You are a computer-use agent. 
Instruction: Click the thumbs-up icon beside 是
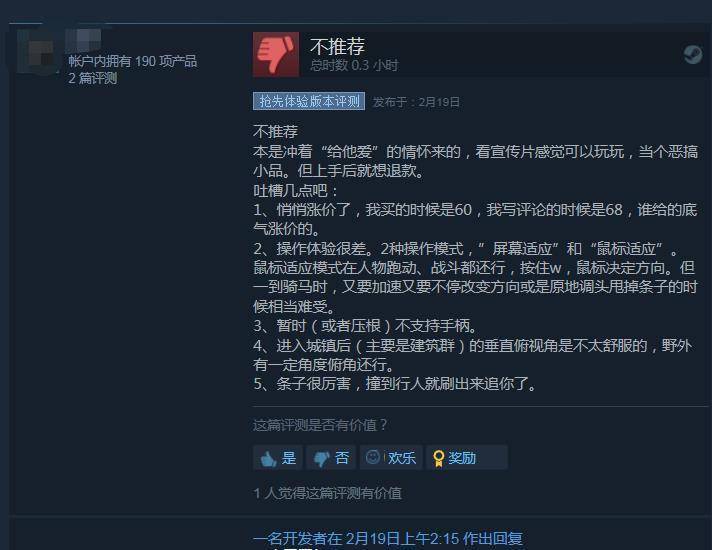(x=268, y=459)
